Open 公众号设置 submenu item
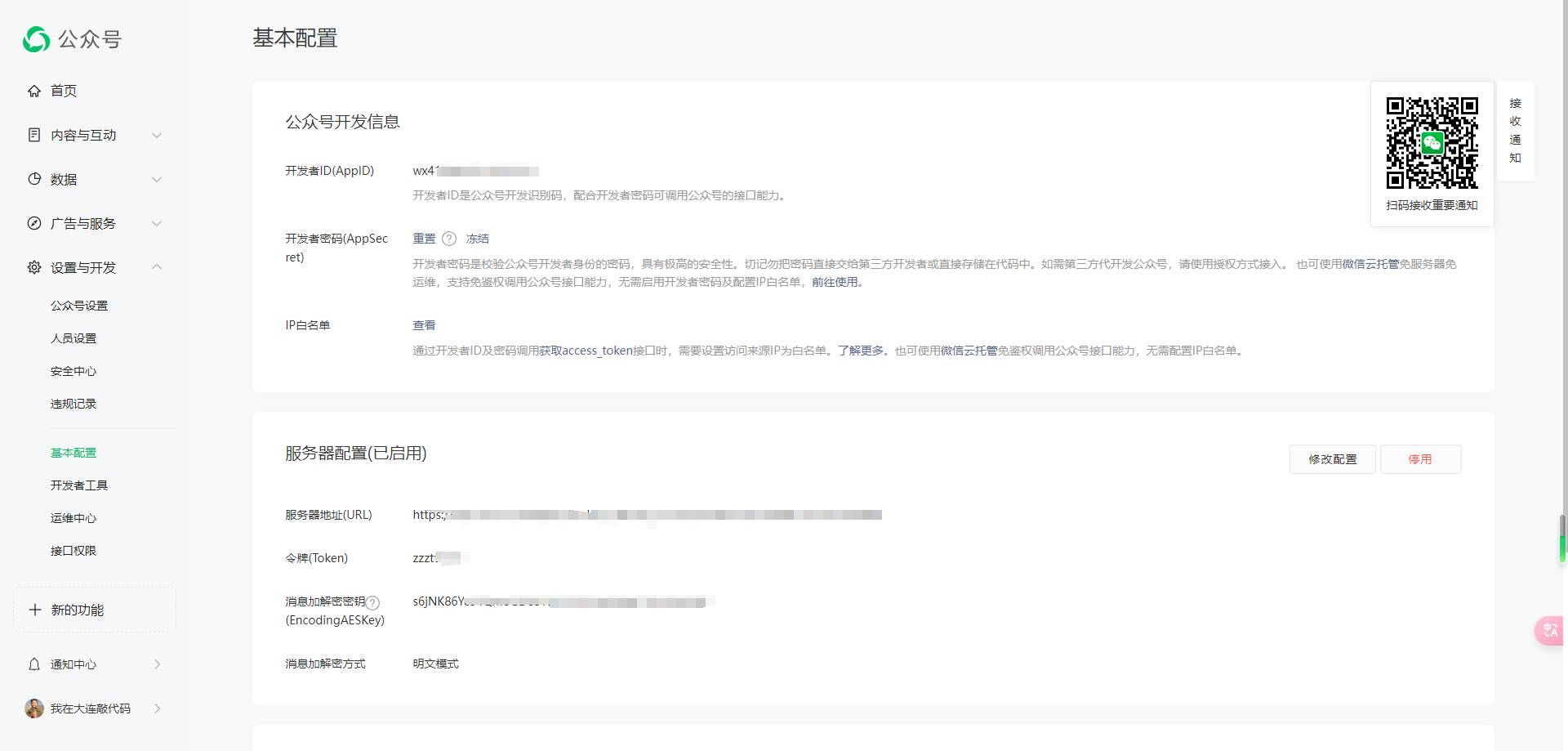Image resolution: width=1568 pixels, height=751 pixels. click(79, 306)
